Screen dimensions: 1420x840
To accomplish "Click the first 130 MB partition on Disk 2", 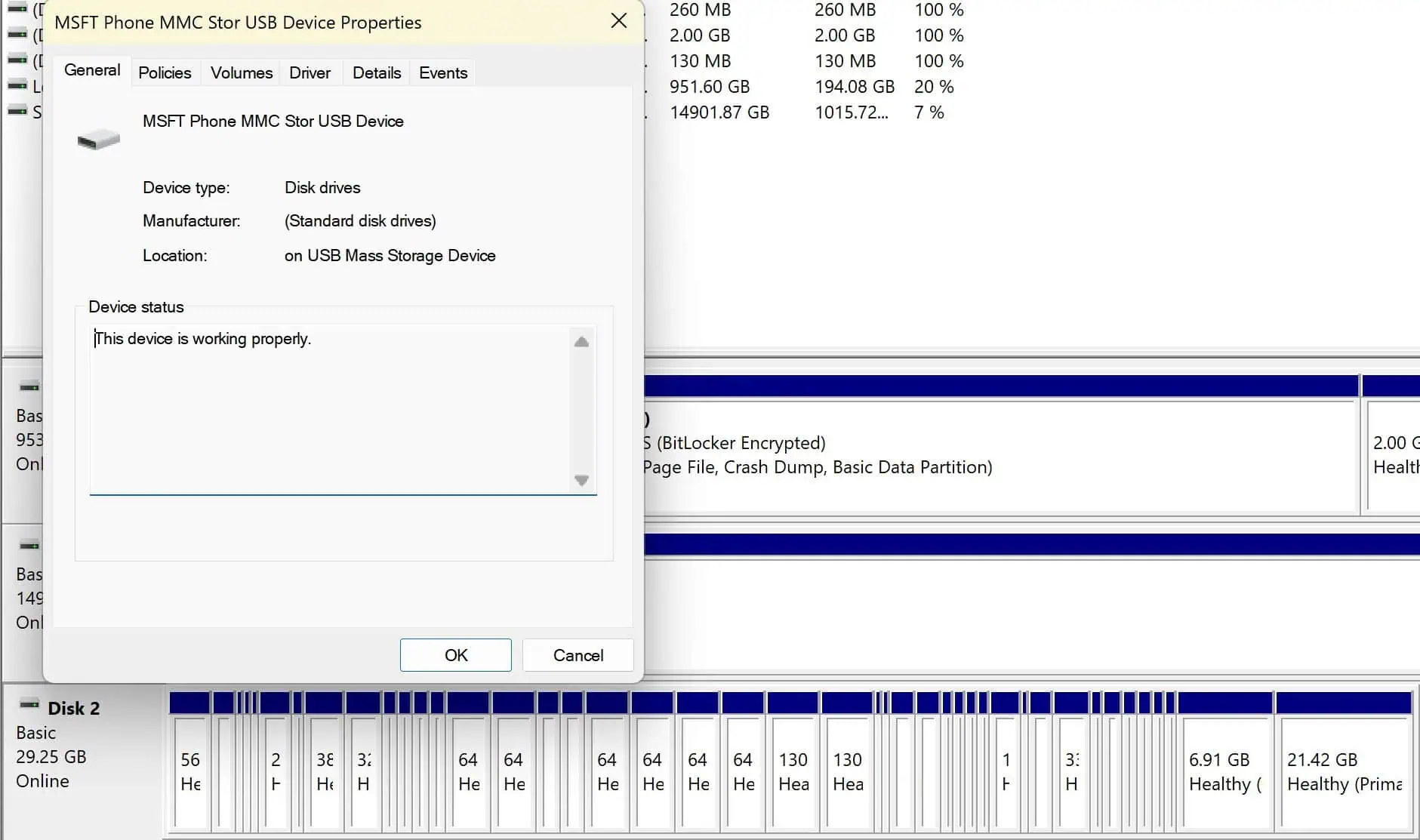I will (793, 771).
